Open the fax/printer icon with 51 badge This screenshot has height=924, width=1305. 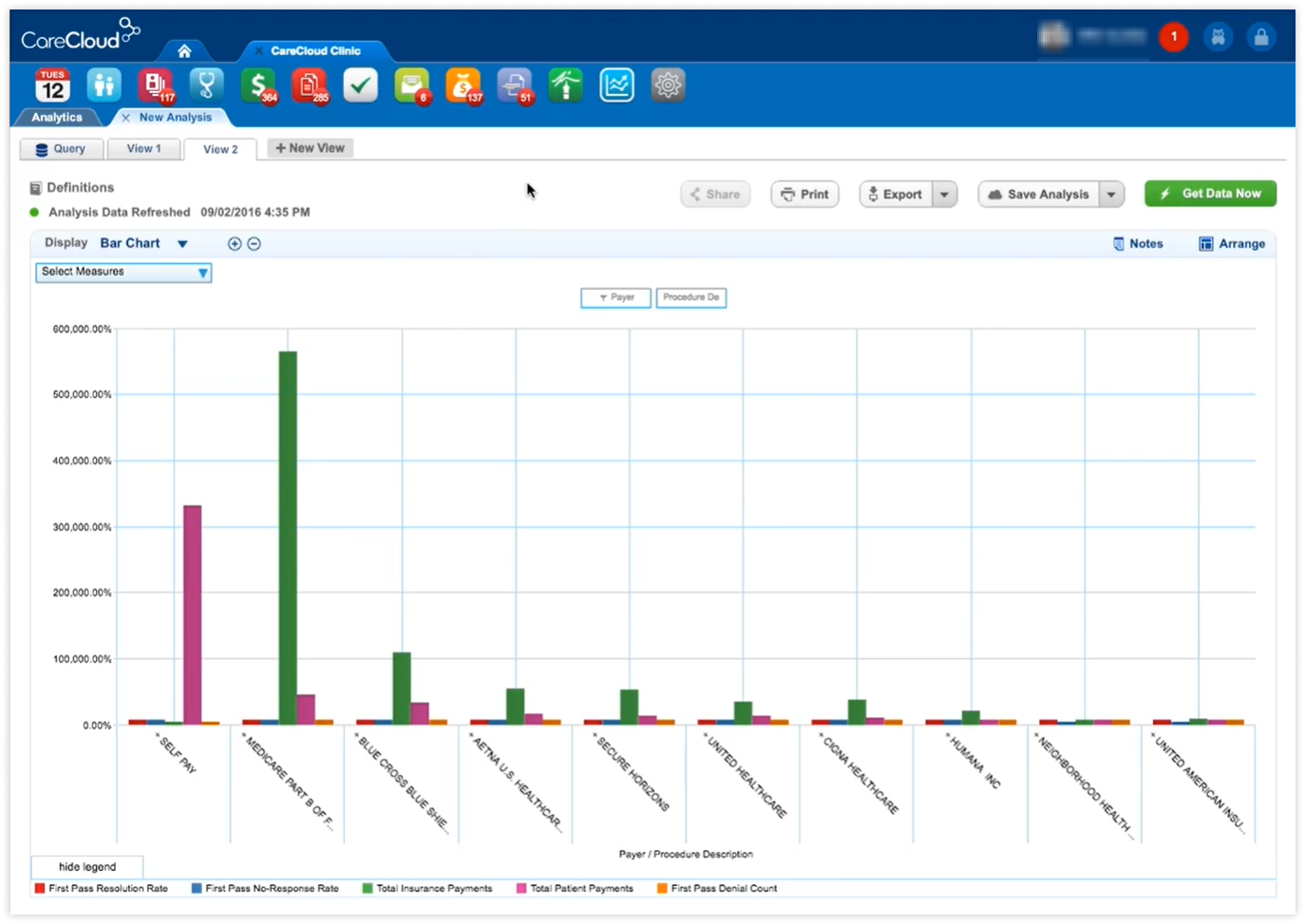pos(514,85)
